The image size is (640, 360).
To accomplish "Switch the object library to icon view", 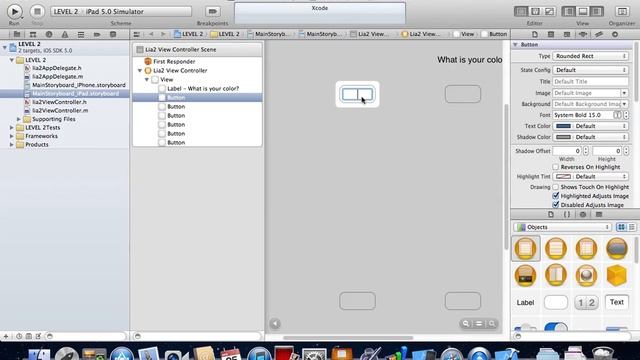I will pos(621,227).
